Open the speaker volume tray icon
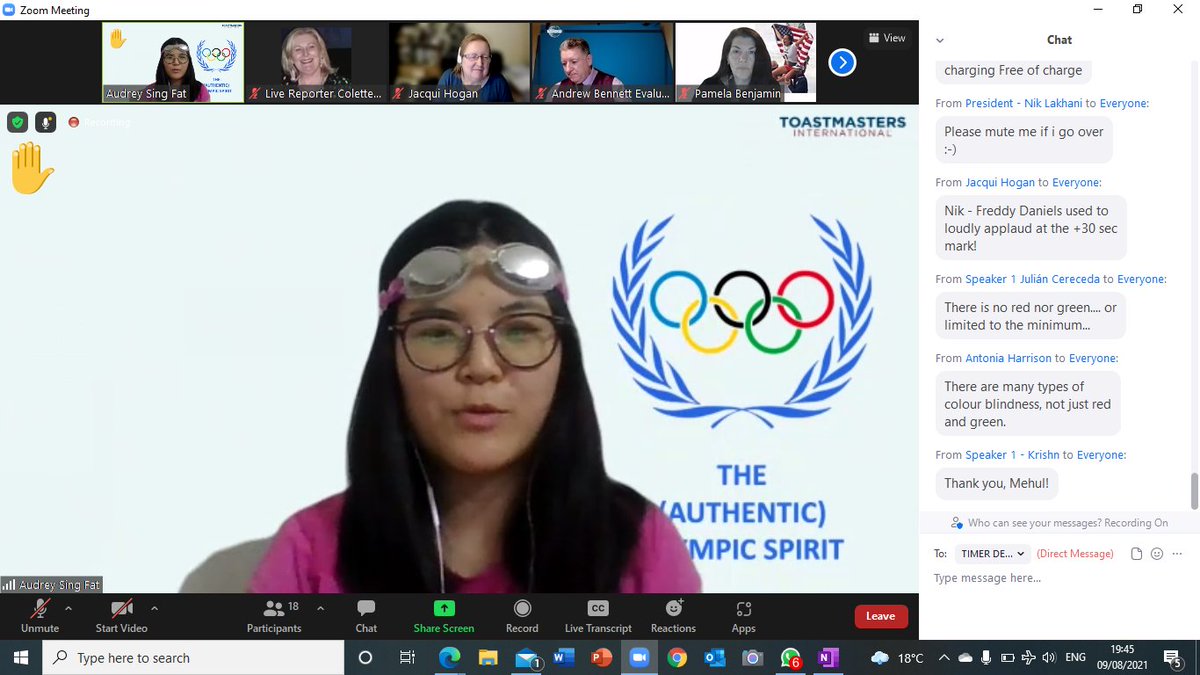 click(x=1049, y=658)
